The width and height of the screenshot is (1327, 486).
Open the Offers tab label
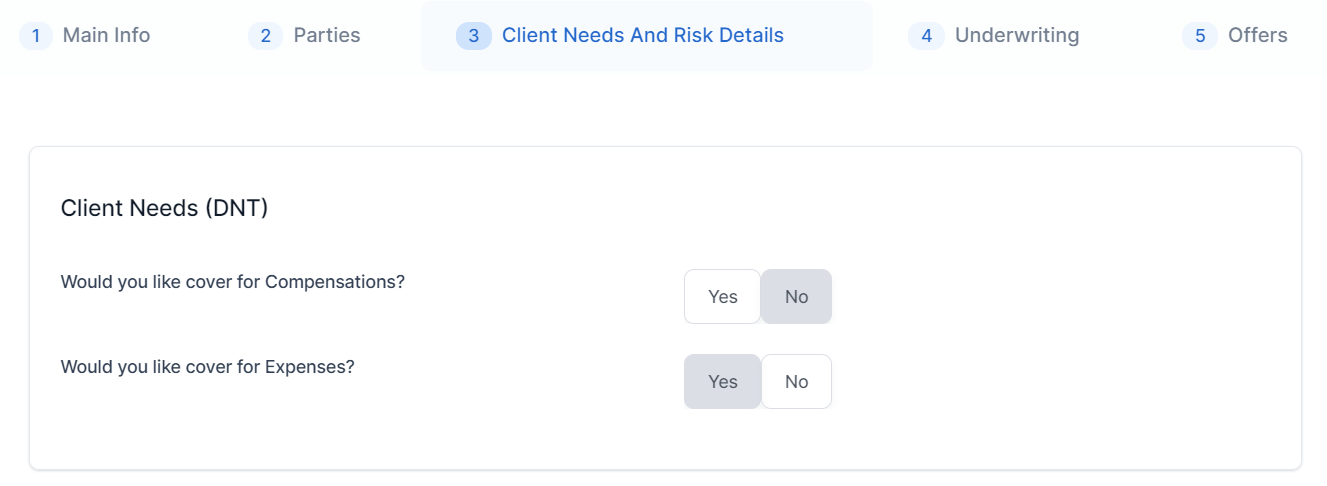point(1258,36)
